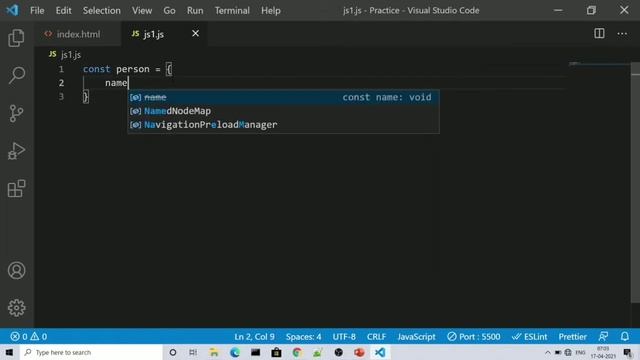
Task: Open PowerPoint from the taskbar
Action: 359,352
